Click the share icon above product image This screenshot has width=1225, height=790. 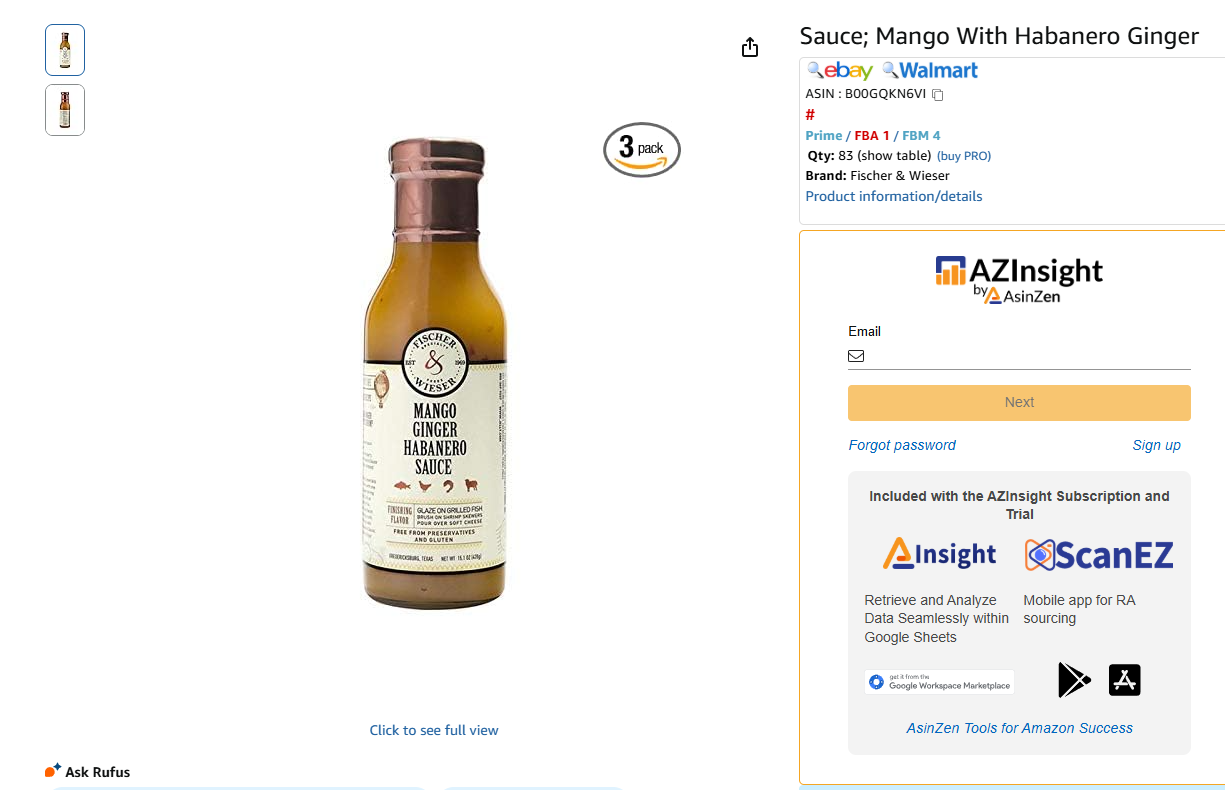tap(750, 48)
